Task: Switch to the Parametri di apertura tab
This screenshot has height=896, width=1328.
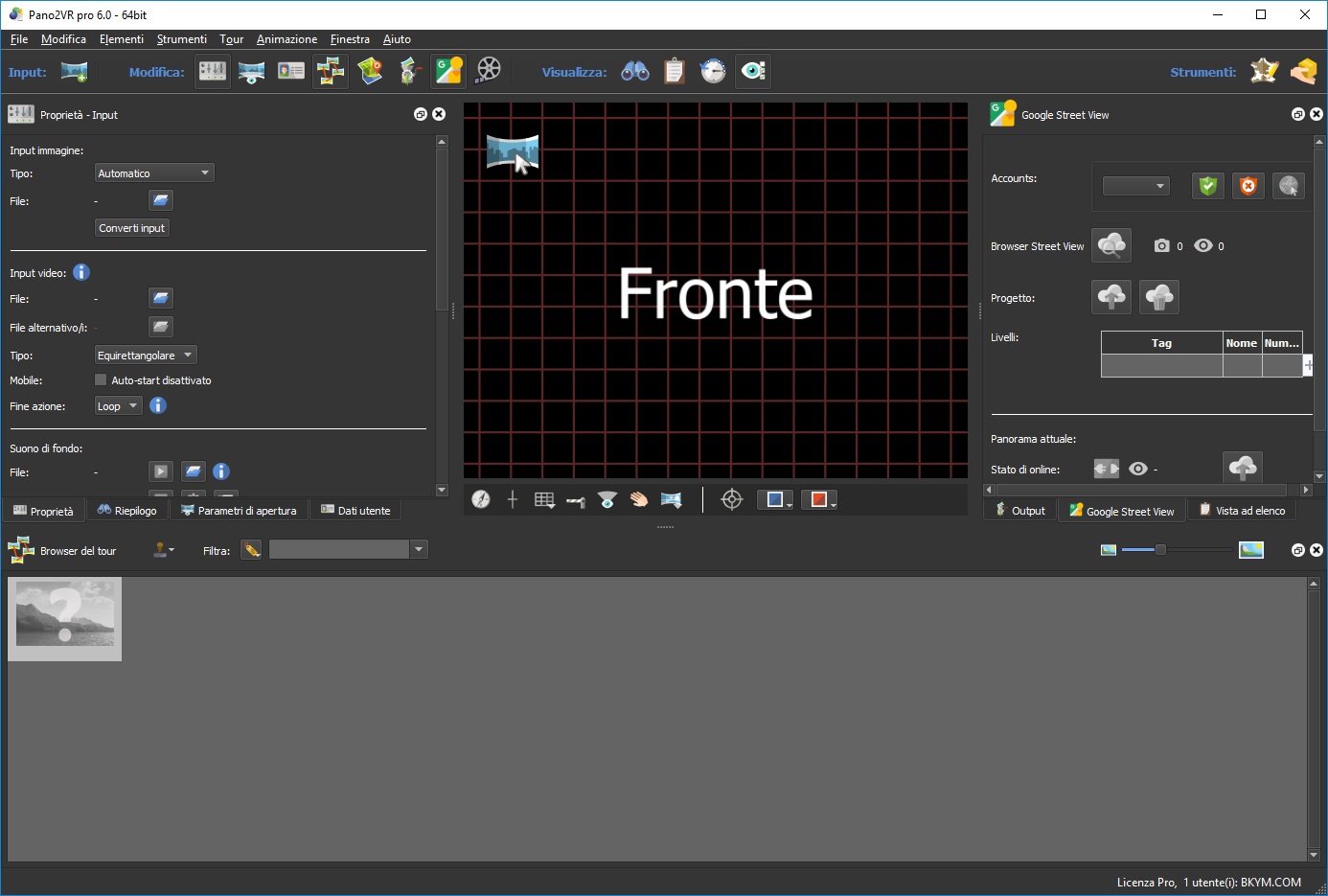Action: (x=240, y=511)
